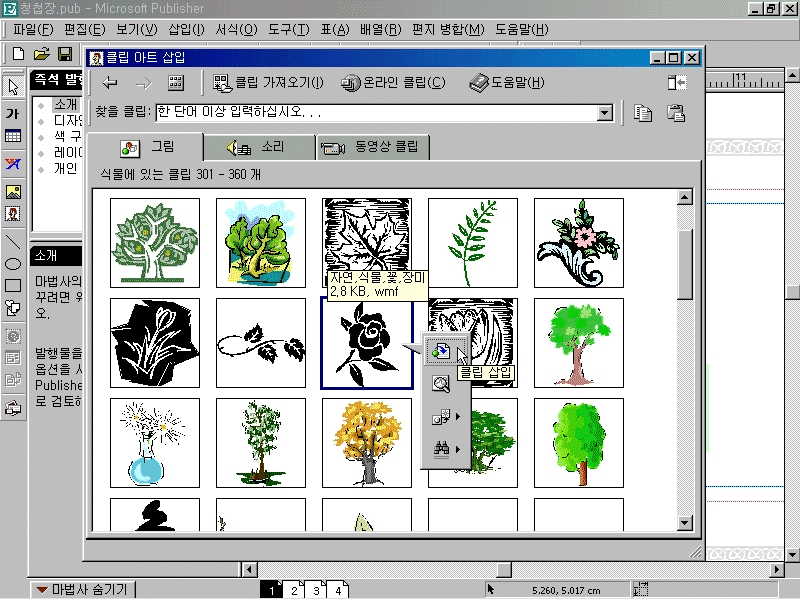Select the Text Frame tool marked 가

tap(13, 113)
